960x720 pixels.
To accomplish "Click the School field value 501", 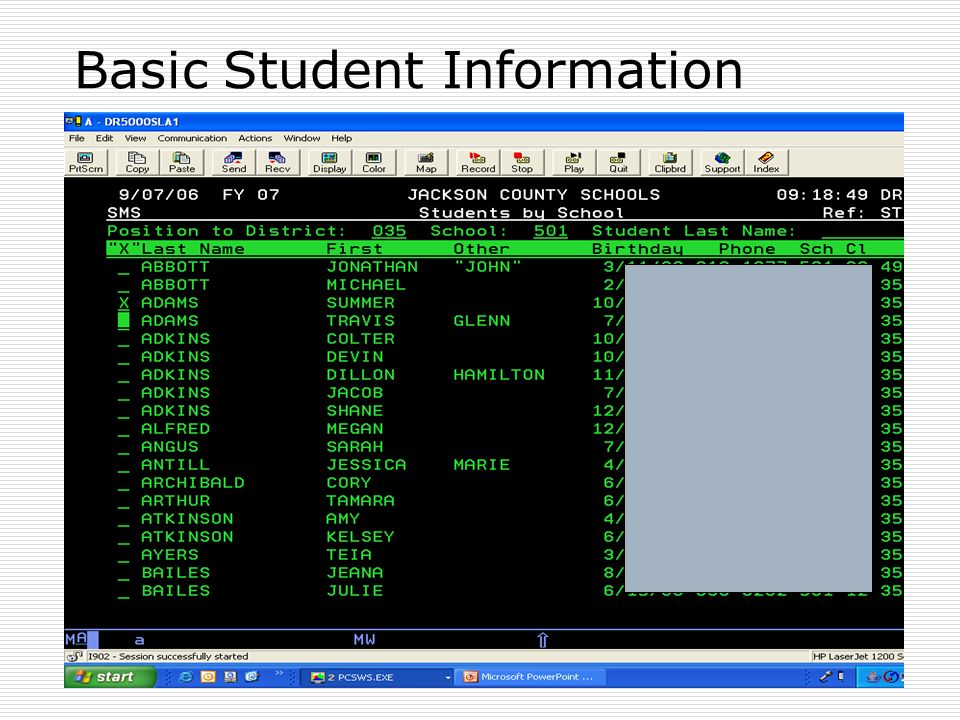I will click(550, 231).
